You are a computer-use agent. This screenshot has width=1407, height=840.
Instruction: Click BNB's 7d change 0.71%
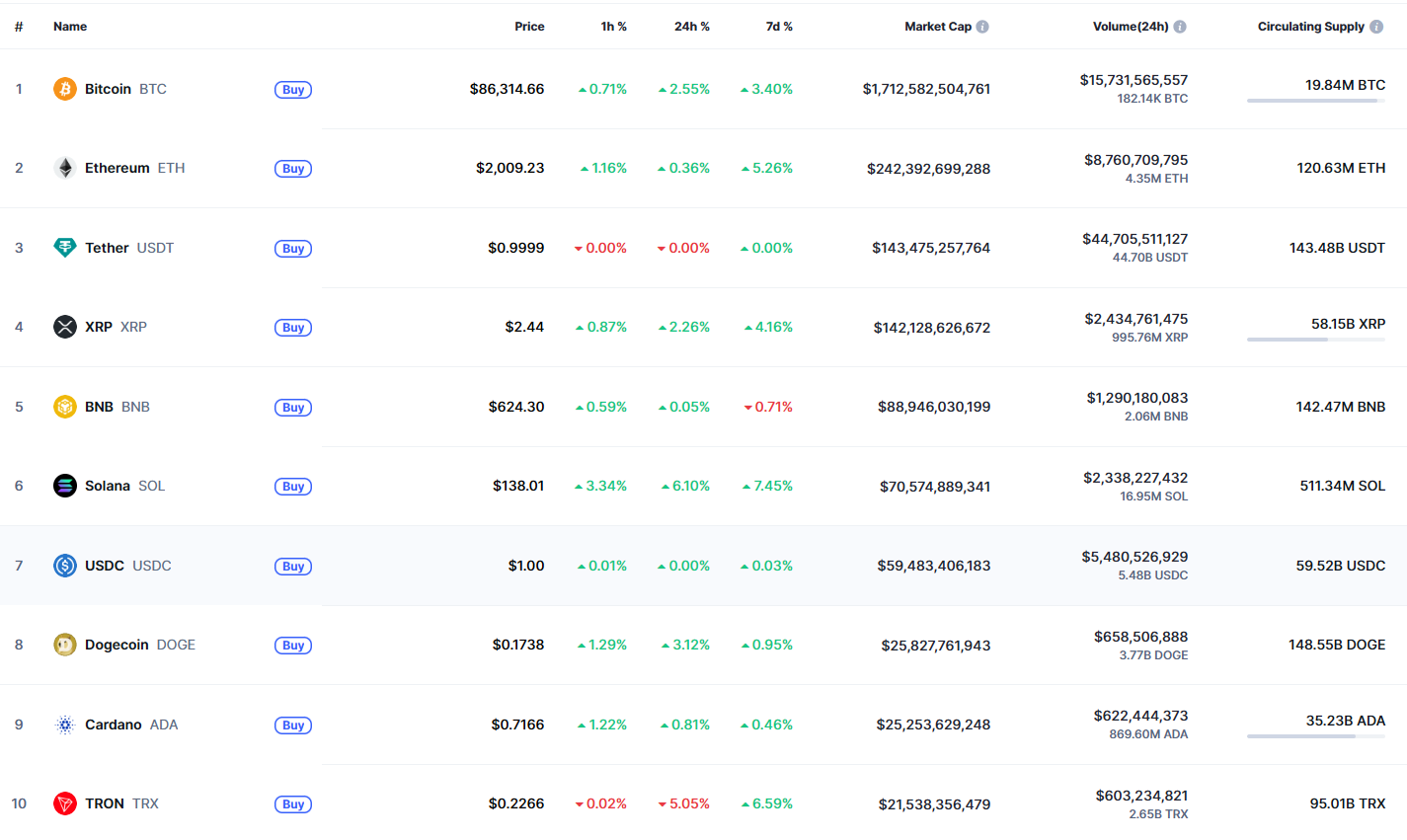(x=768, y=407)
